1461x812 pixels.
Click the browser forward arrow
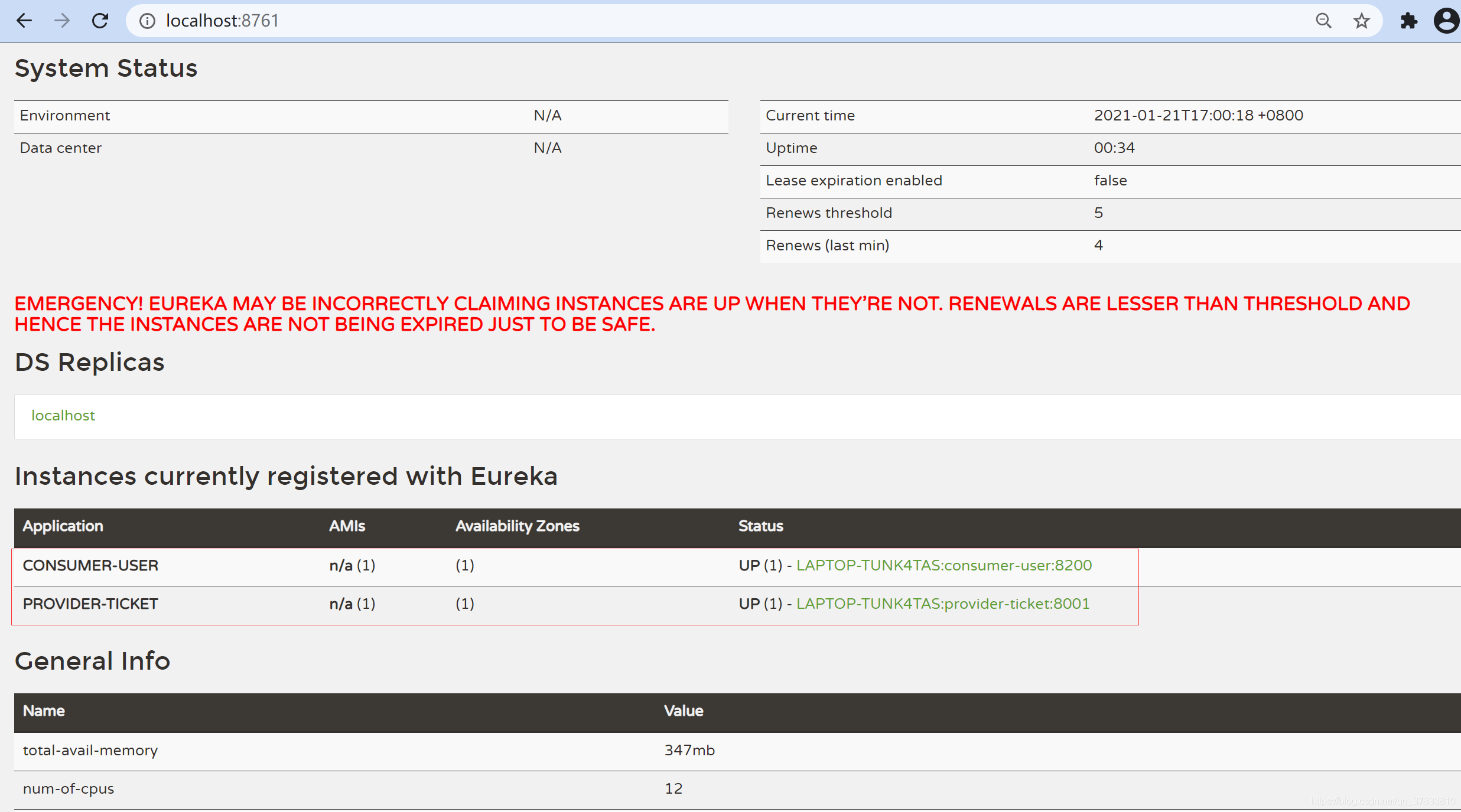[x=62, y=21]
